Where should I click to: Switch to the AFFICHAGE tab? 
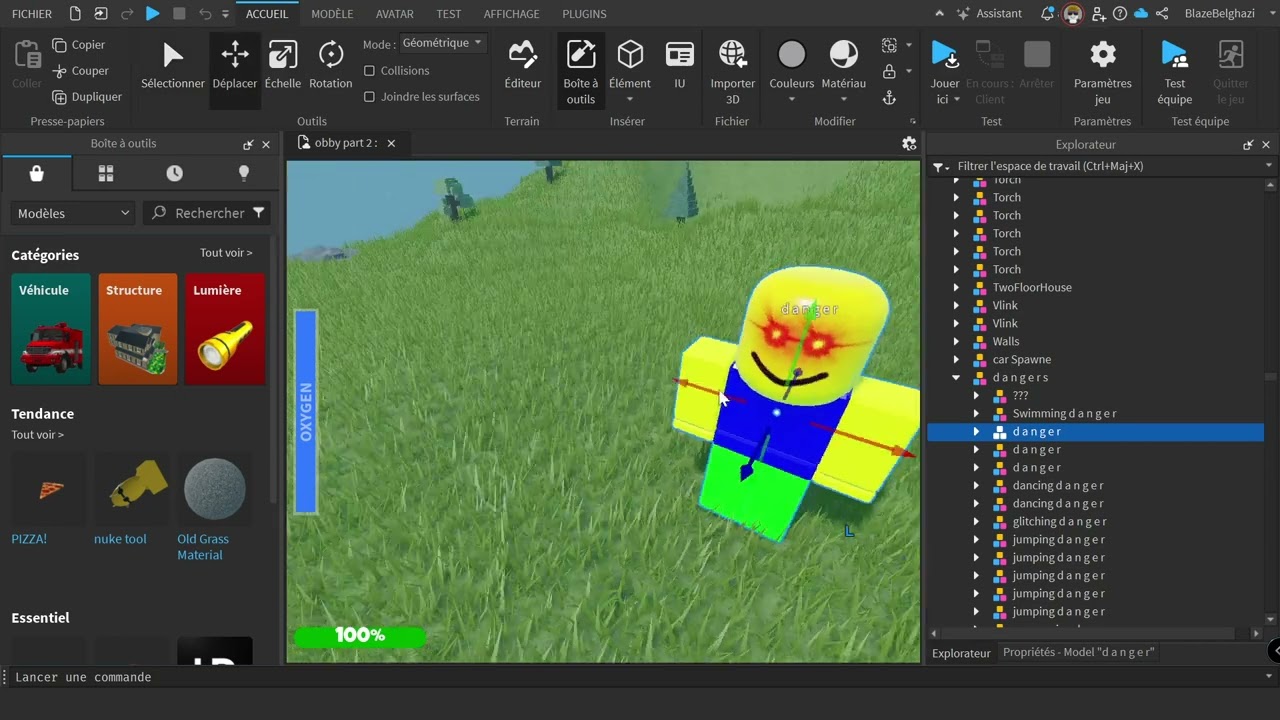pos(511,14)
